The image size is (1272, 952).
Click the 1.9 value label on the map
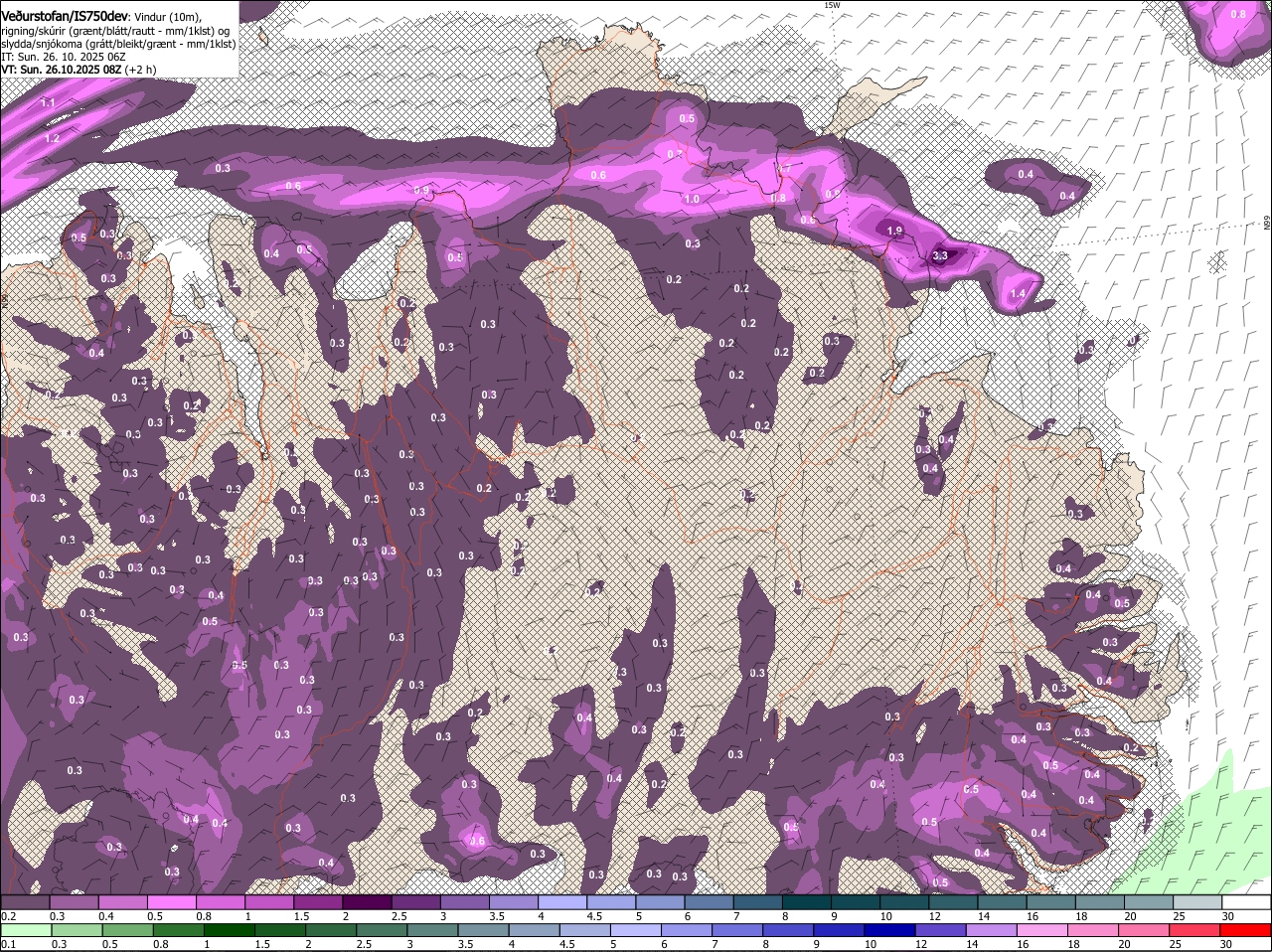[x=893, y=231]
